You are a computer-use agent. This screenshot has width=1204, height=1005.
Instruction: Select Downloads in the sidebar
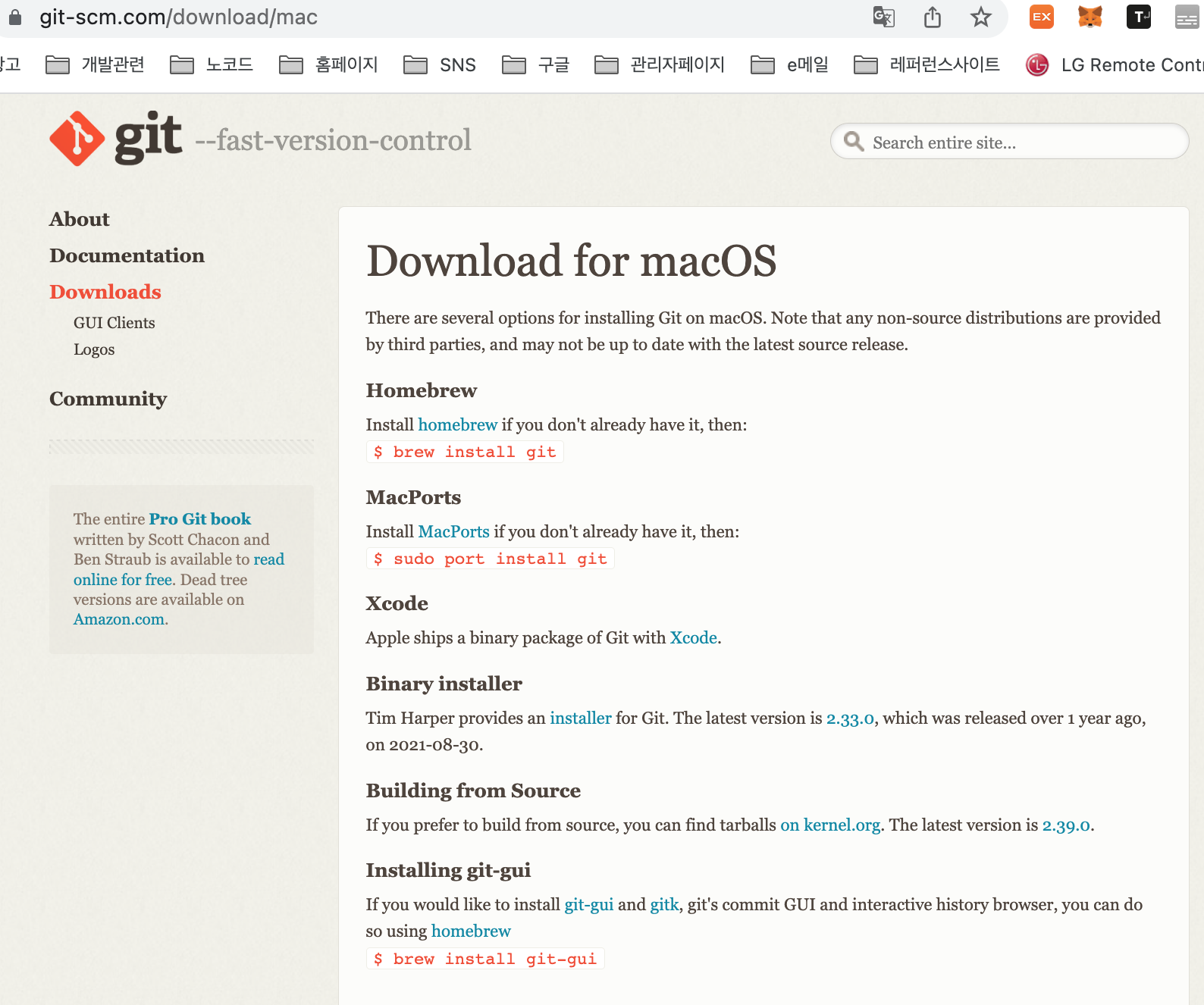[105, 292]
